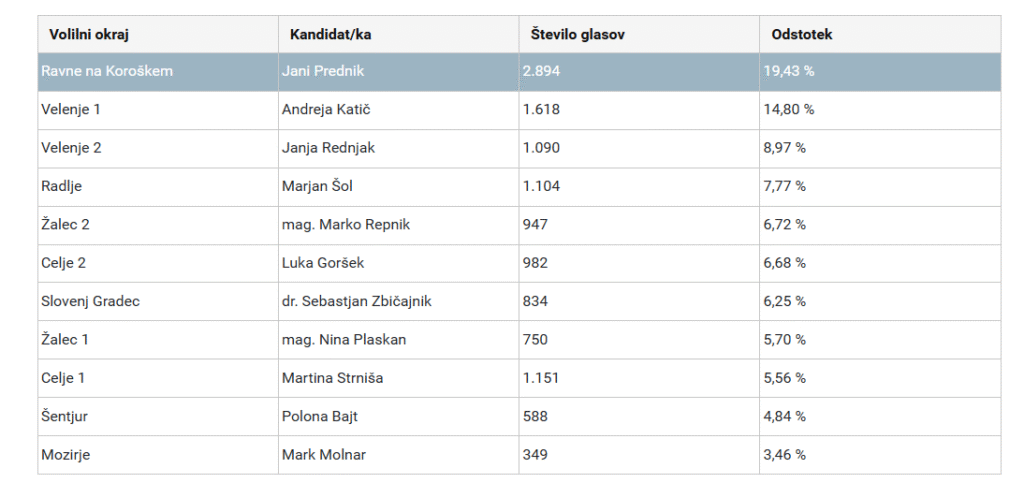Screen dimensions: 1024x483
Task: Click candidate Luka Goršek
Action: tap(322, 263)
